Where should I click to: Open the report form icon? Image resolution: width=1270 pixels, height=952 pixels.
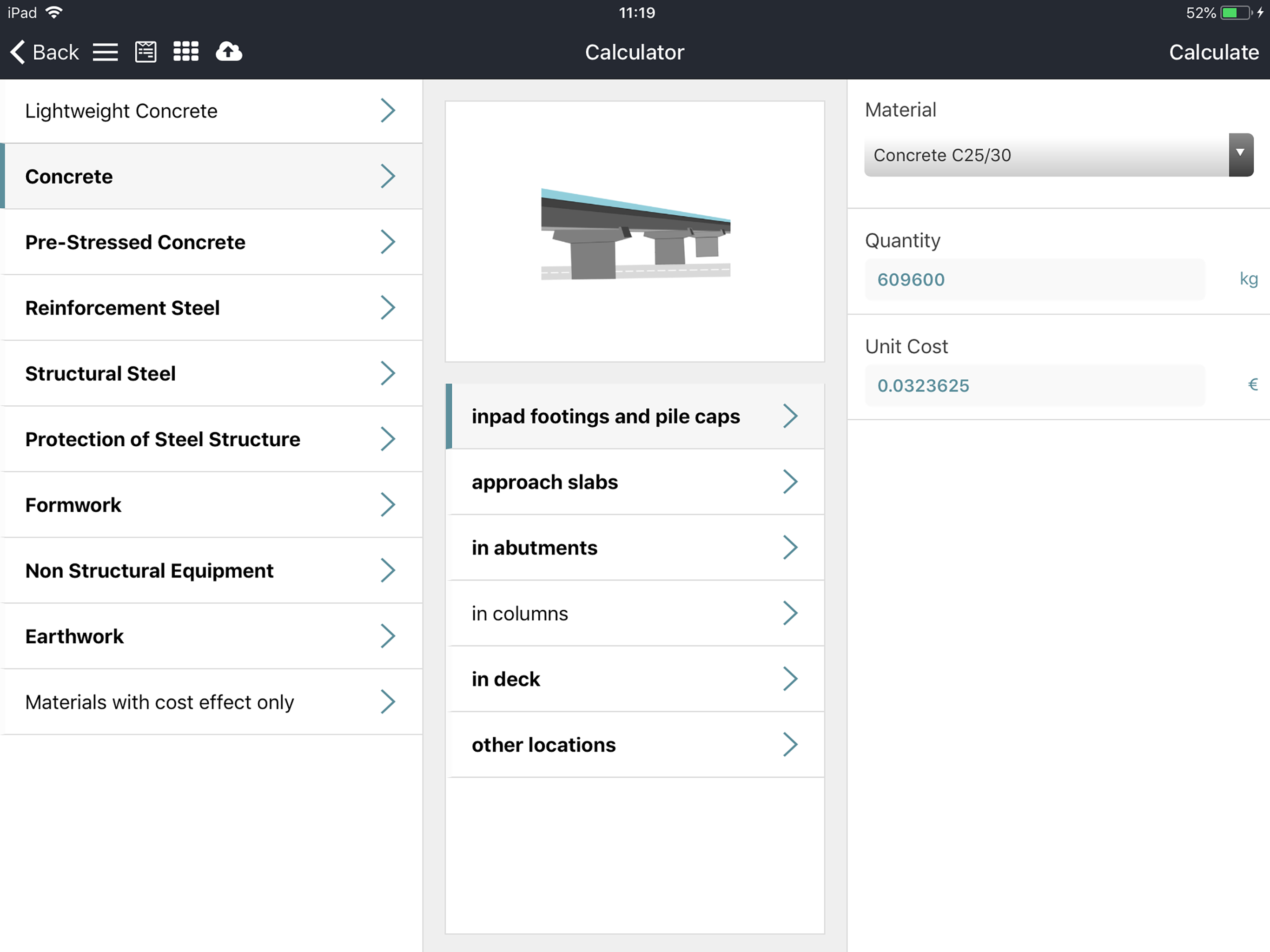click(145, 52)
